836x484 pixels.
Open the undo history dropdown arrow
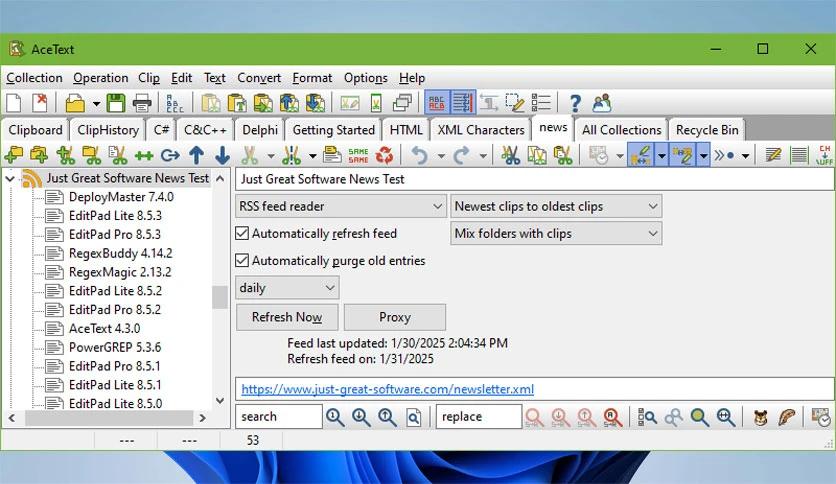tap(441, 156)
